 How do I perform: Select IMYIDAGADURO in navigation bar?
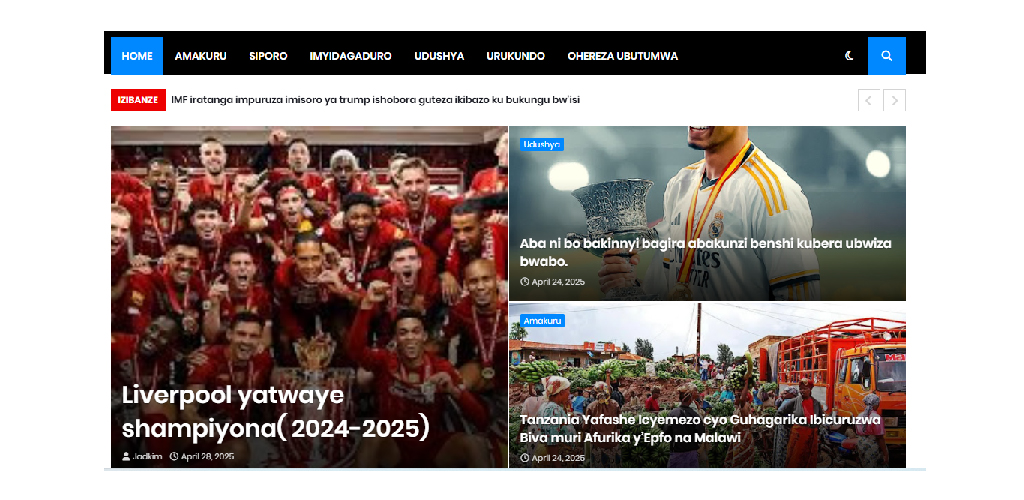351,56
